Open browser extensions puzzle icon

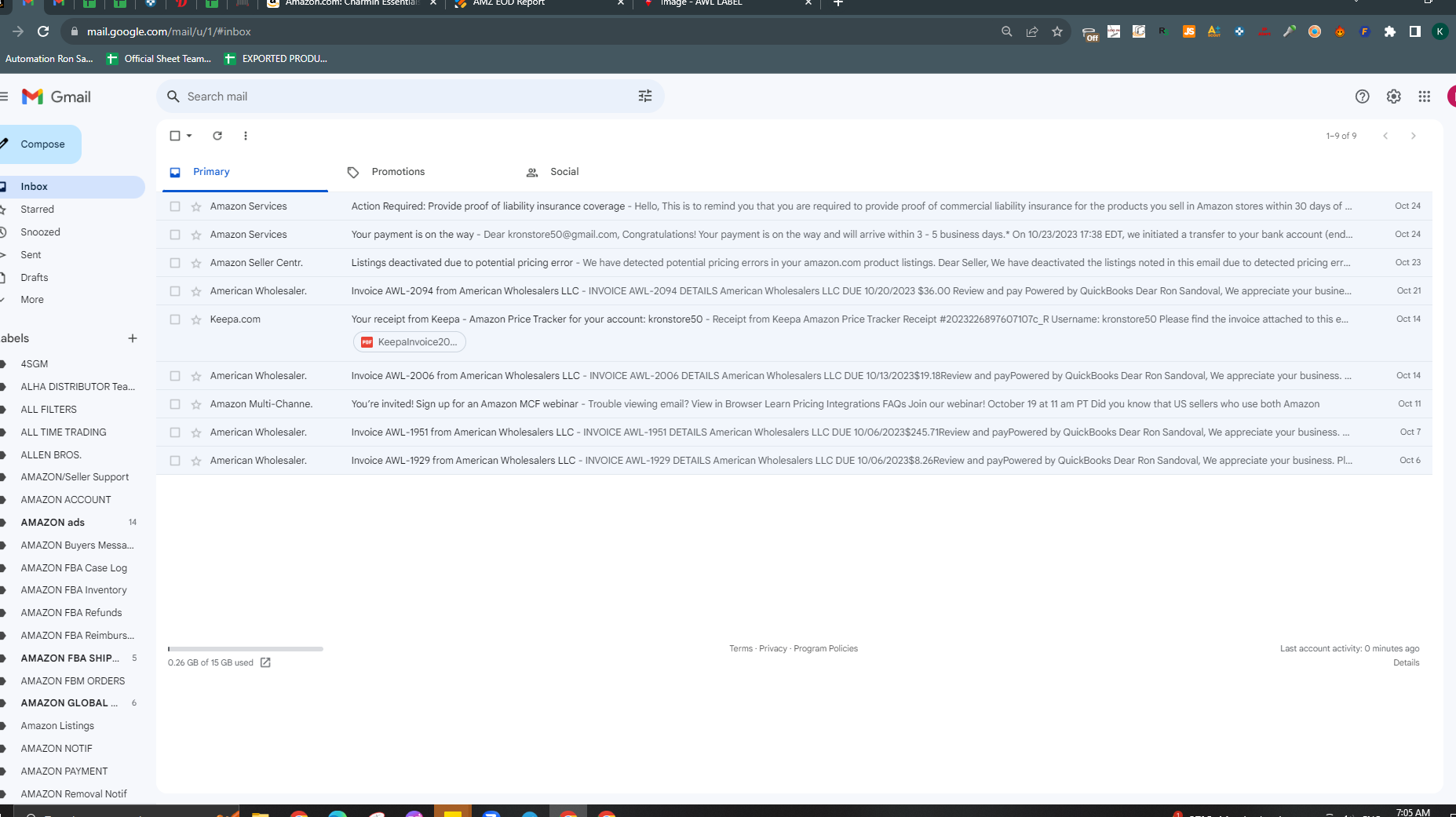[x=1390, y=31]
